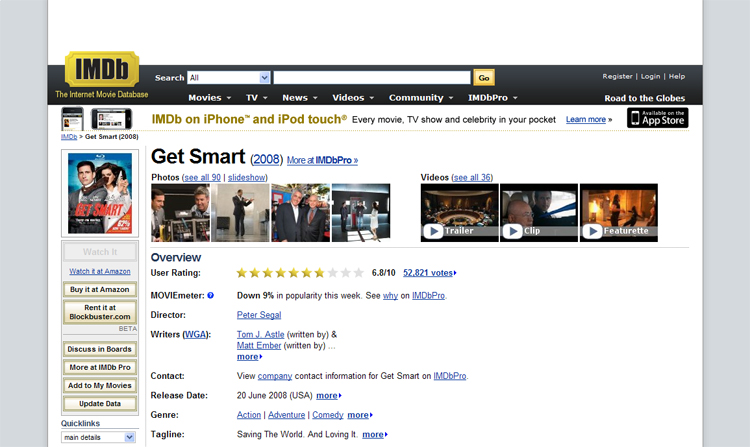Expand more writers link
The width and height of the screenshot is (750, 447).
click(250, 357)
